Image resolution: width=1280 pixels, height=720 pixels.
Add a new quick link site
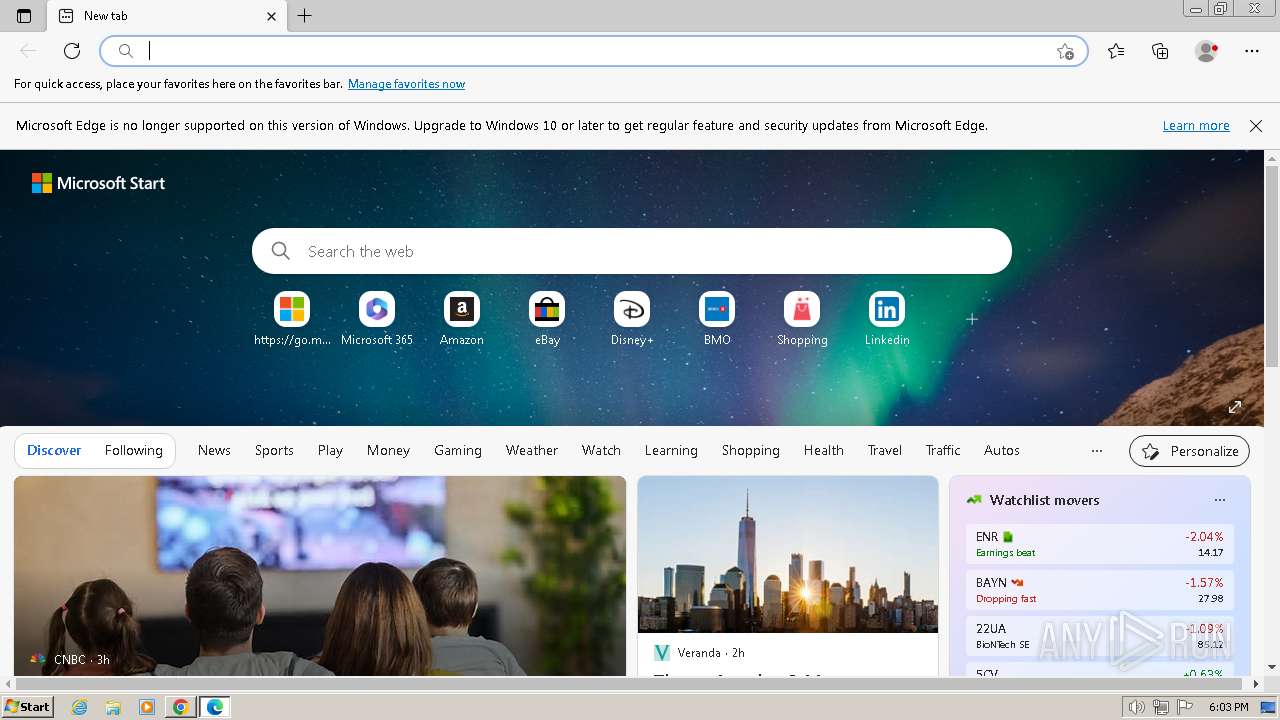pos(971,319)
